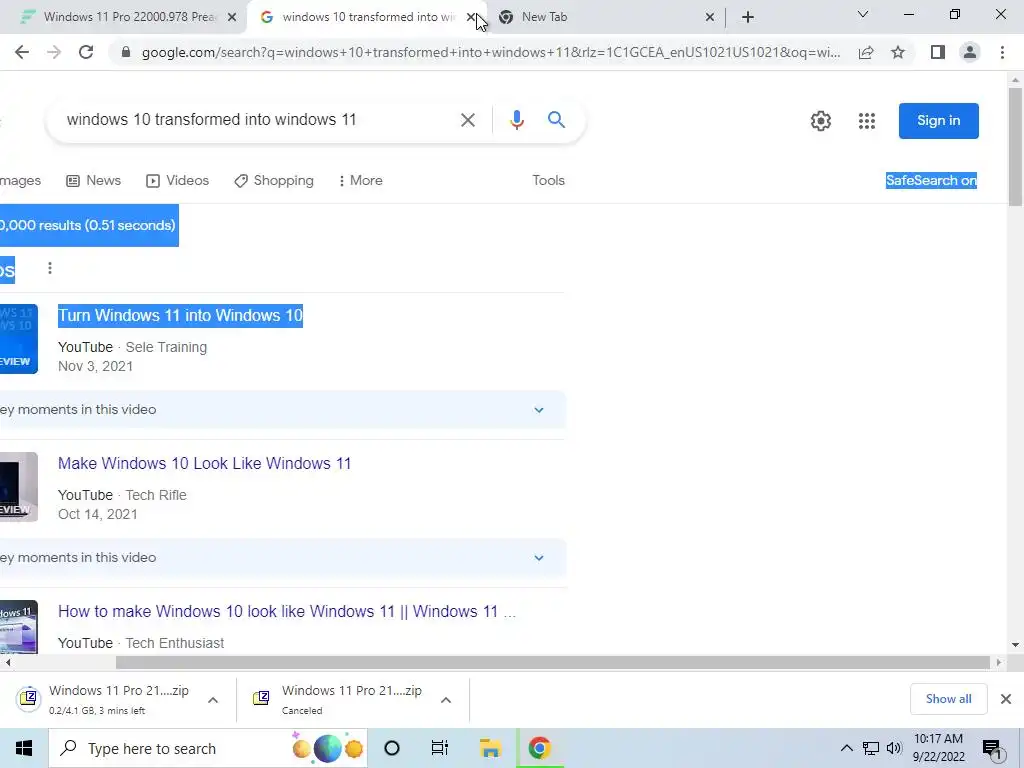Open the three-dot options beside Videos heading
1024x768 pixels.
(x=50, y=268)
